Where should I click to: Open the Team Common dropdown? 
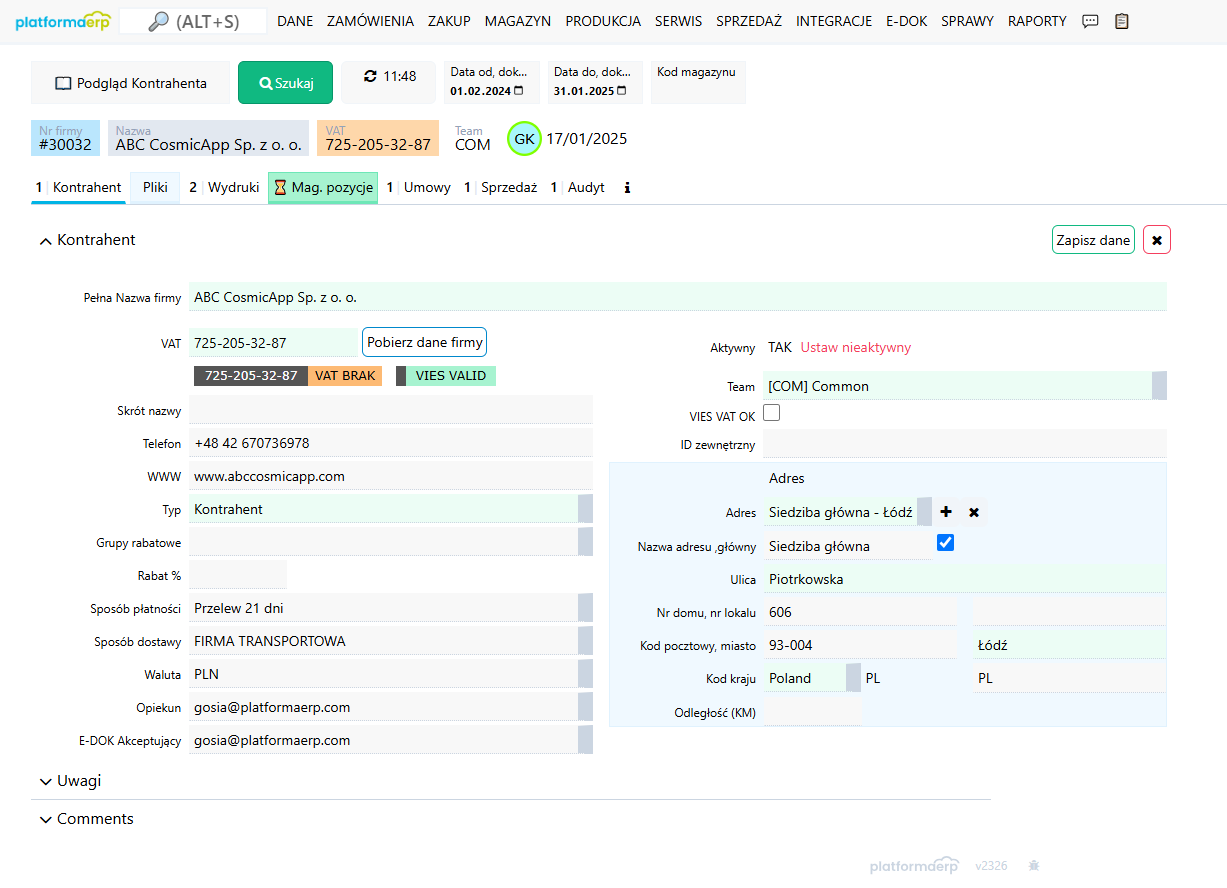pyautogui.click(x=1159, y=386)
